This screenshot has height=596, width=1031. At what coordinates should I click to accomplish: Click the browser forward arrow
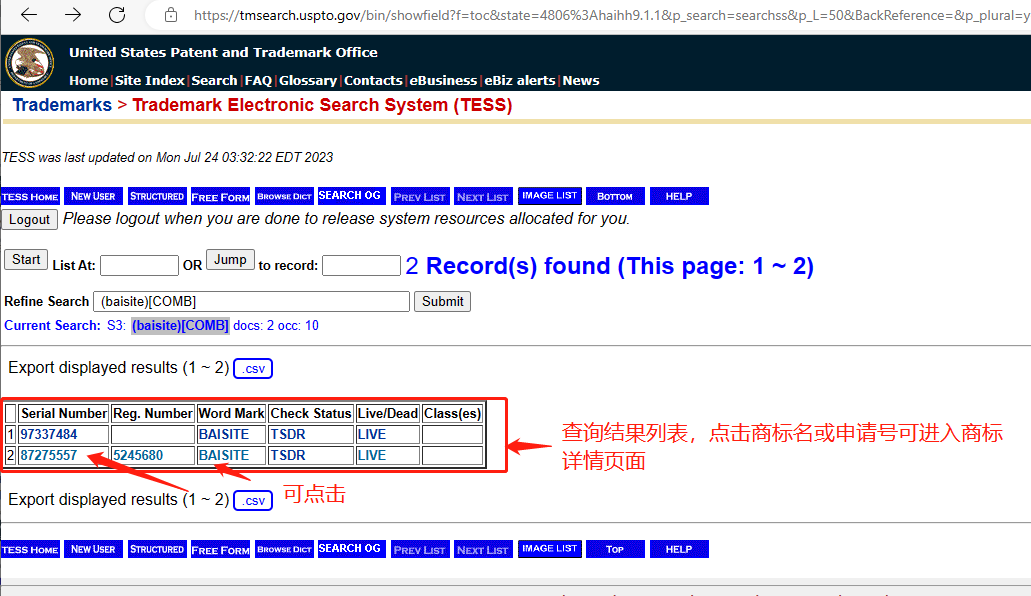click(x=73, y=15)
